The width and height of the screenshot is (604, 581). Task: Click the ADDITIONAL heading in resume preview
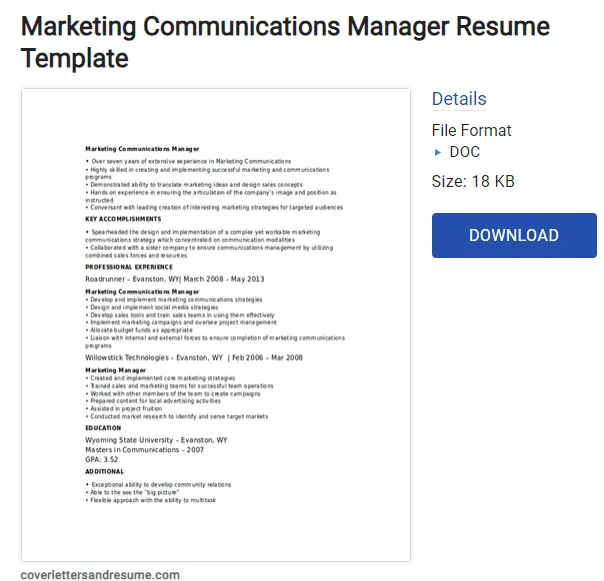tap(104, 471)
